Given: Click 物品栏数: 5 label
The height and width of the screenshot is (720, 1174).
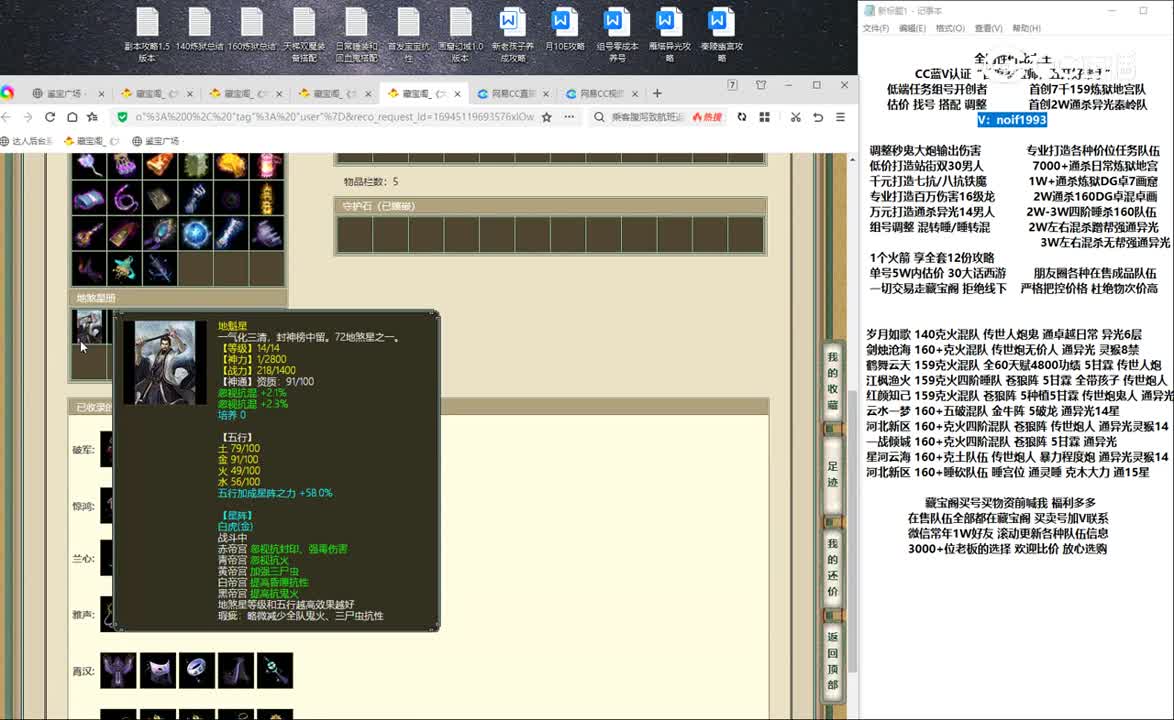Looking at the screenshot, I should tap(371, 182).
